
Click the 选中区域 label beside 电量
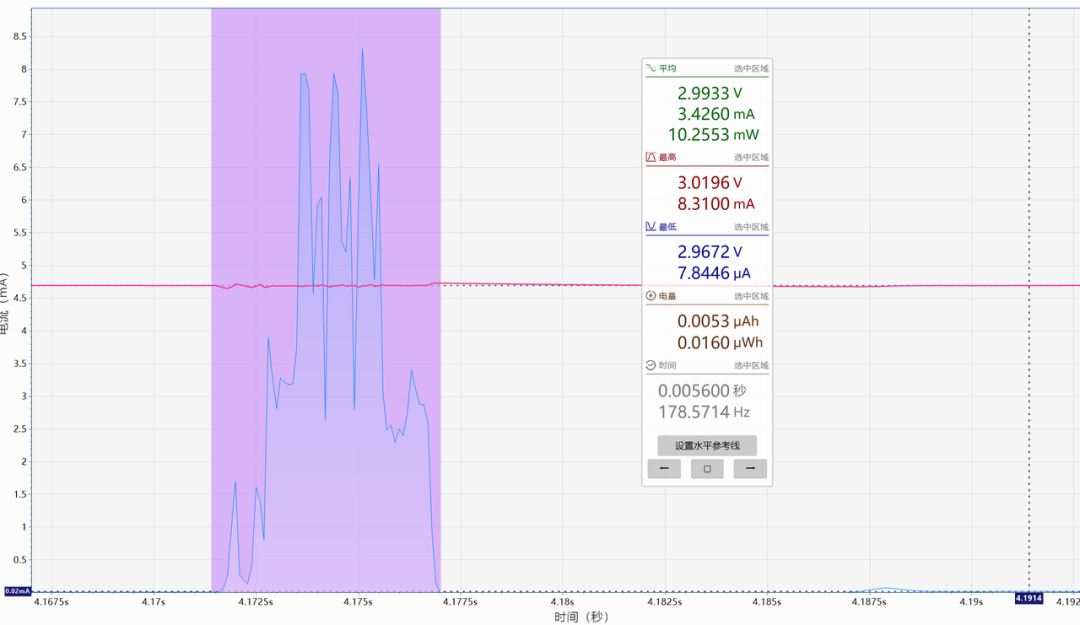(x=751, y=296)
